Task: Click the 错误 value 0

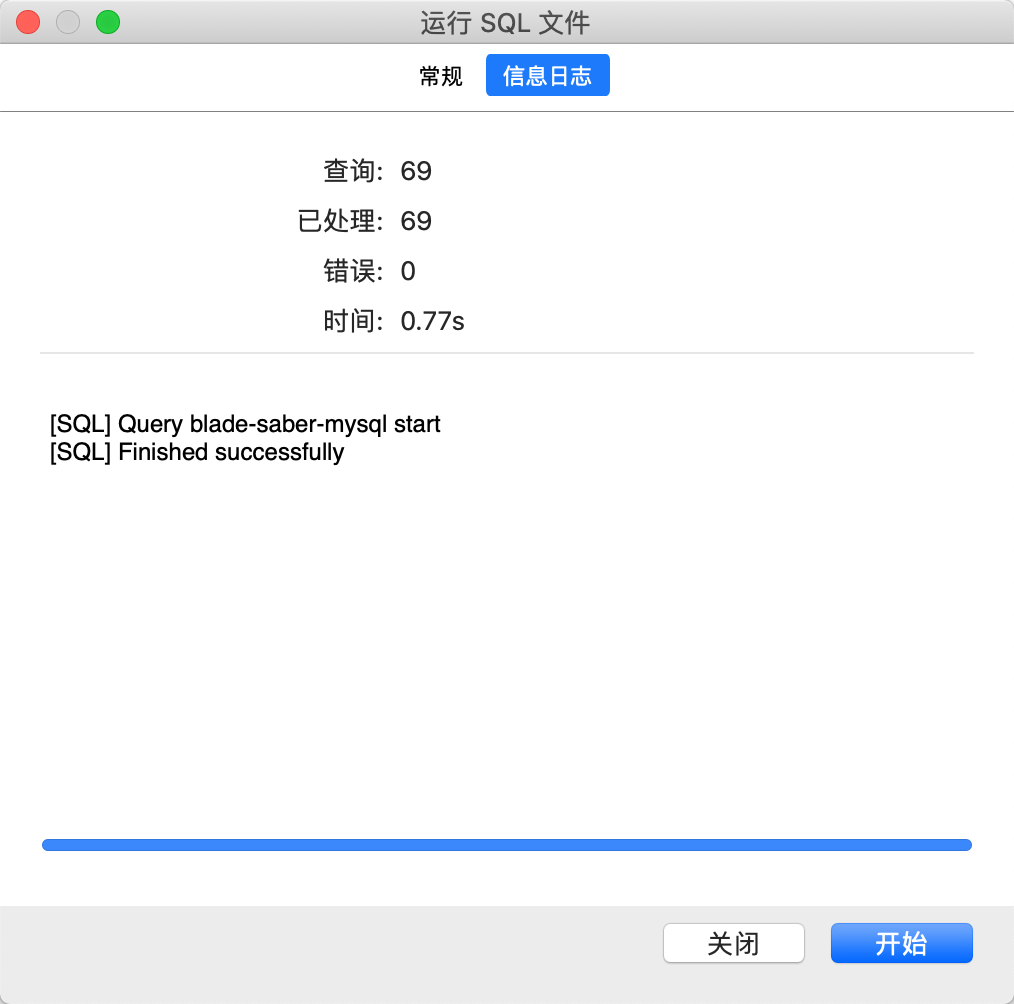Action: pyautogui.click(x=408, y=271)
